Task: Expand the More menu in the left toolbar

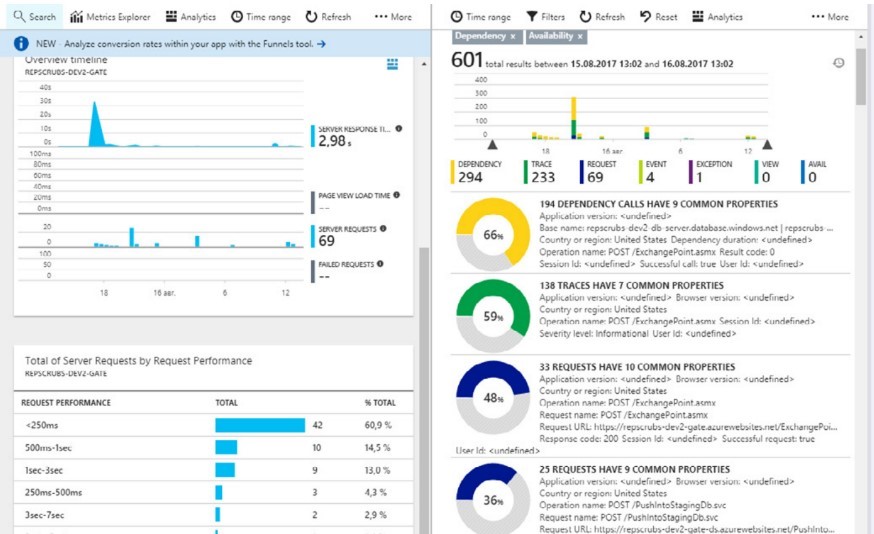Action: coord(393,17)
